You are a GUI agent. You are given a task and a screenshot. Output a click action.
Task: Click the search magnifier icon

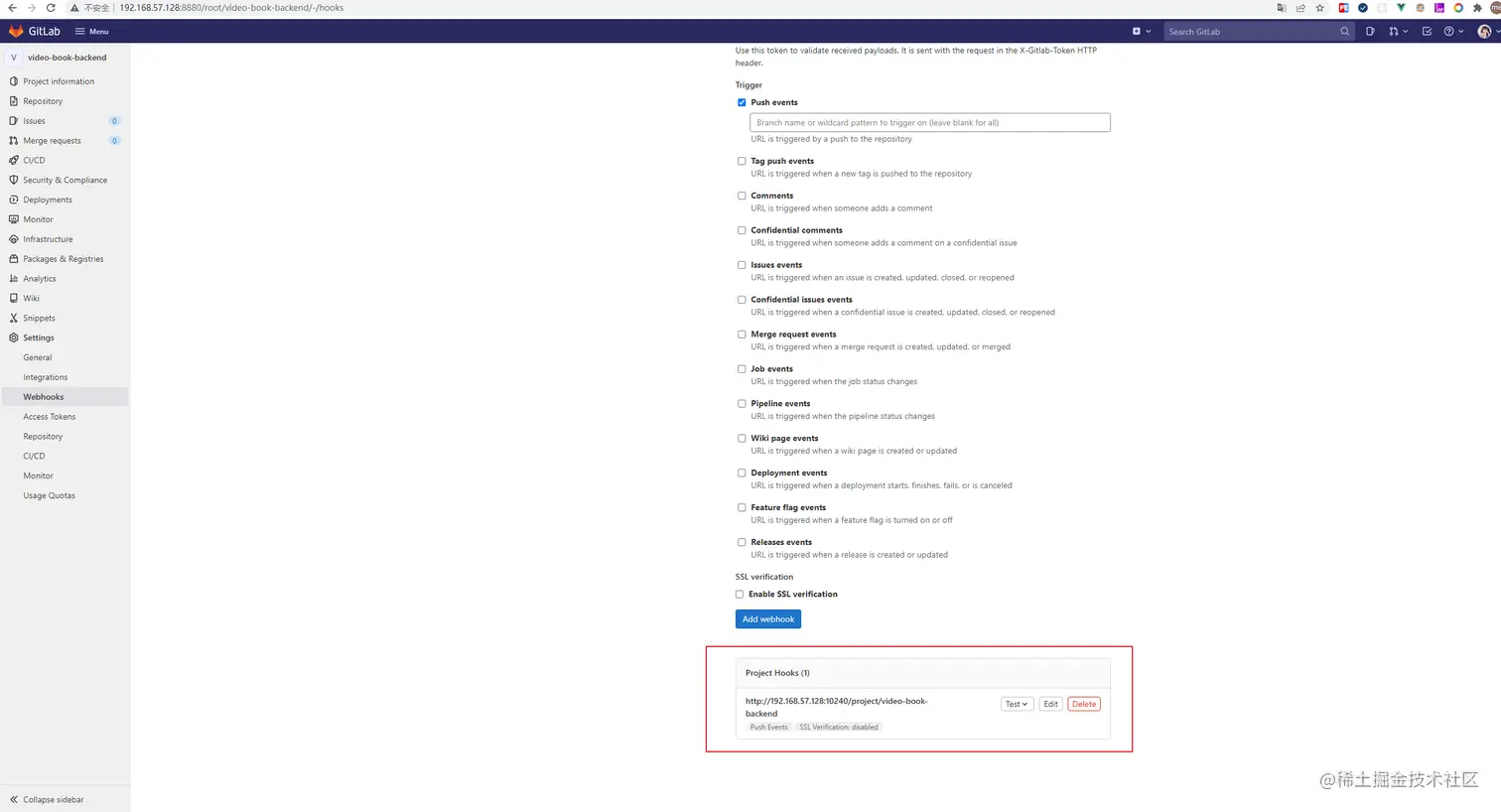click(1345, 31)
